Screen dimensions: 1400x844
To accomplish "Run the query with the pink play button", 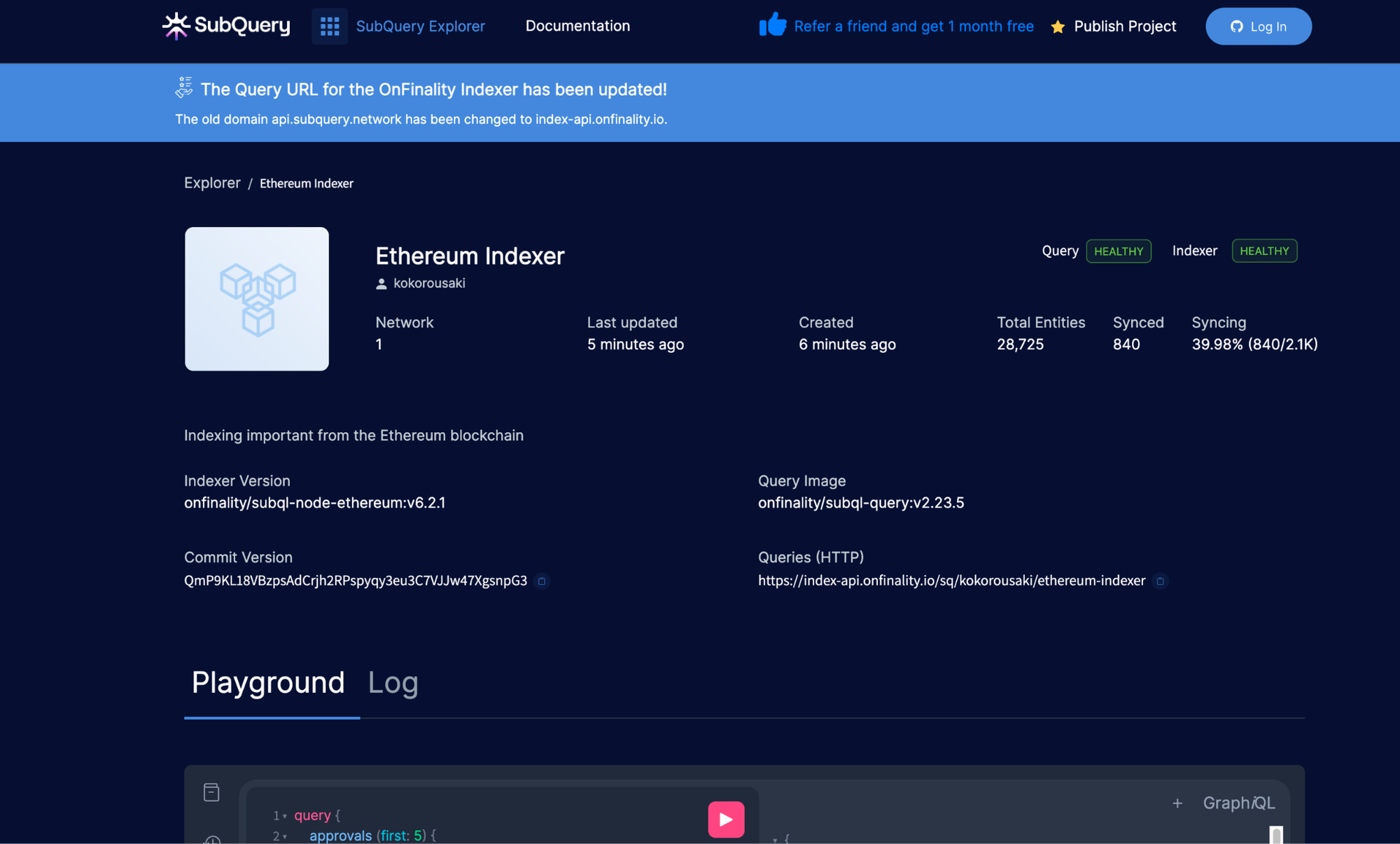I will [726, 818].
